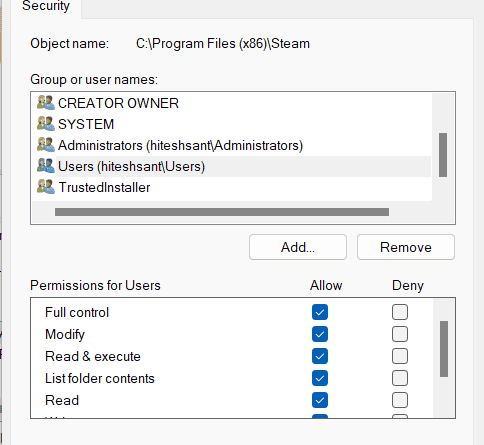Click the SYSTEM group icon
Viewport: 484px width, 445px height.
(46, 124)
